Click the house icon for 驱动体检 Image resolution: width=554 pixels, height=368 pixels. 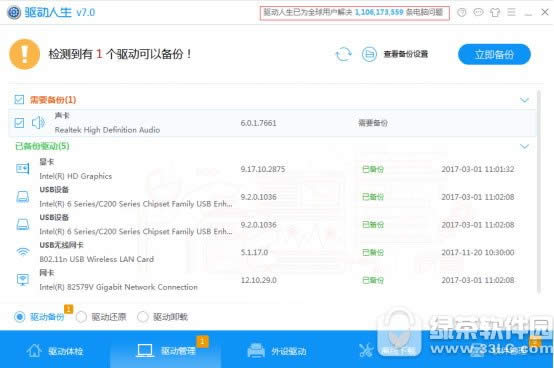34,350
